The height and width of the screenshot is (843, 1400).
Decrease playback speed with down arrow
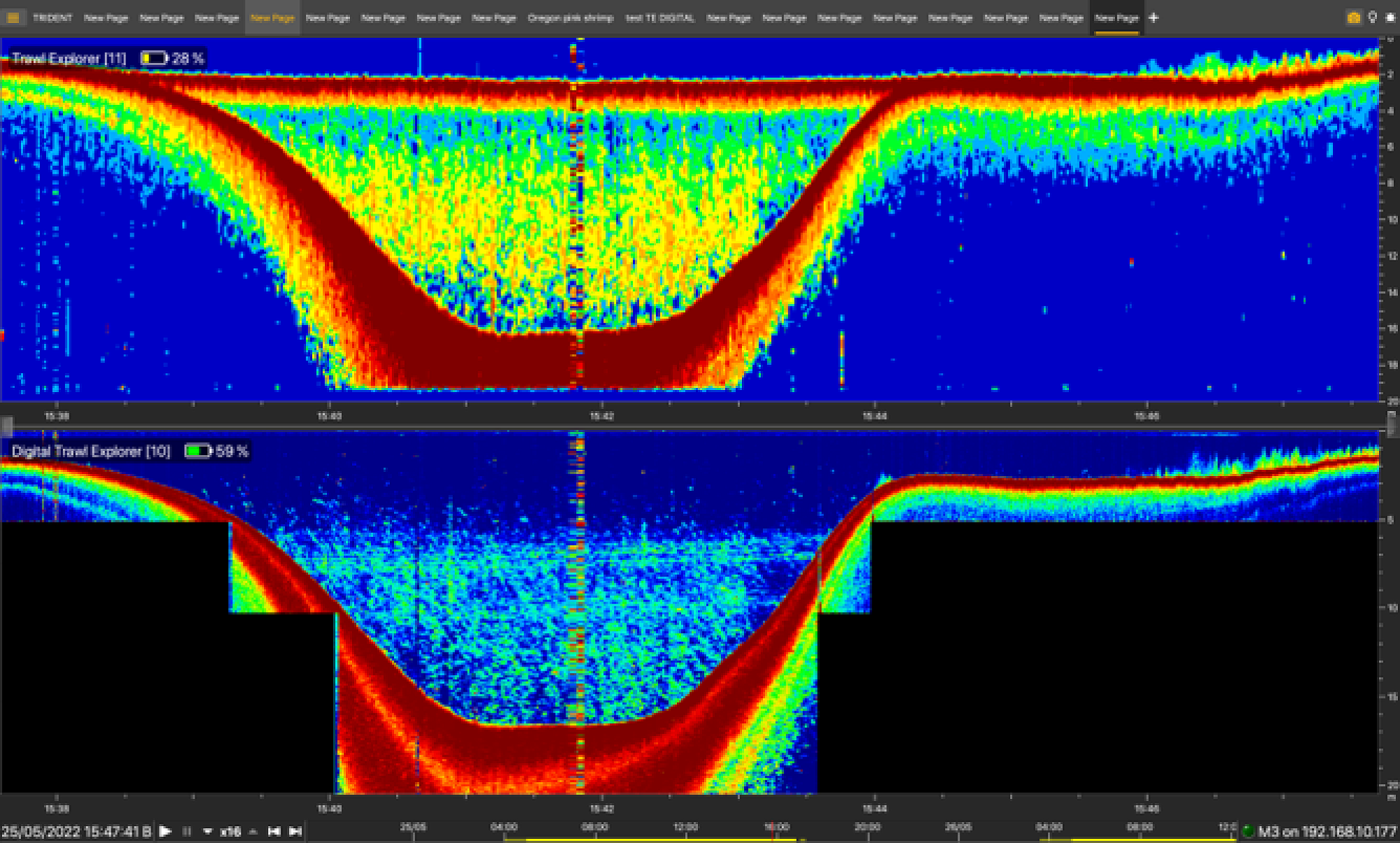click(208, 832)
